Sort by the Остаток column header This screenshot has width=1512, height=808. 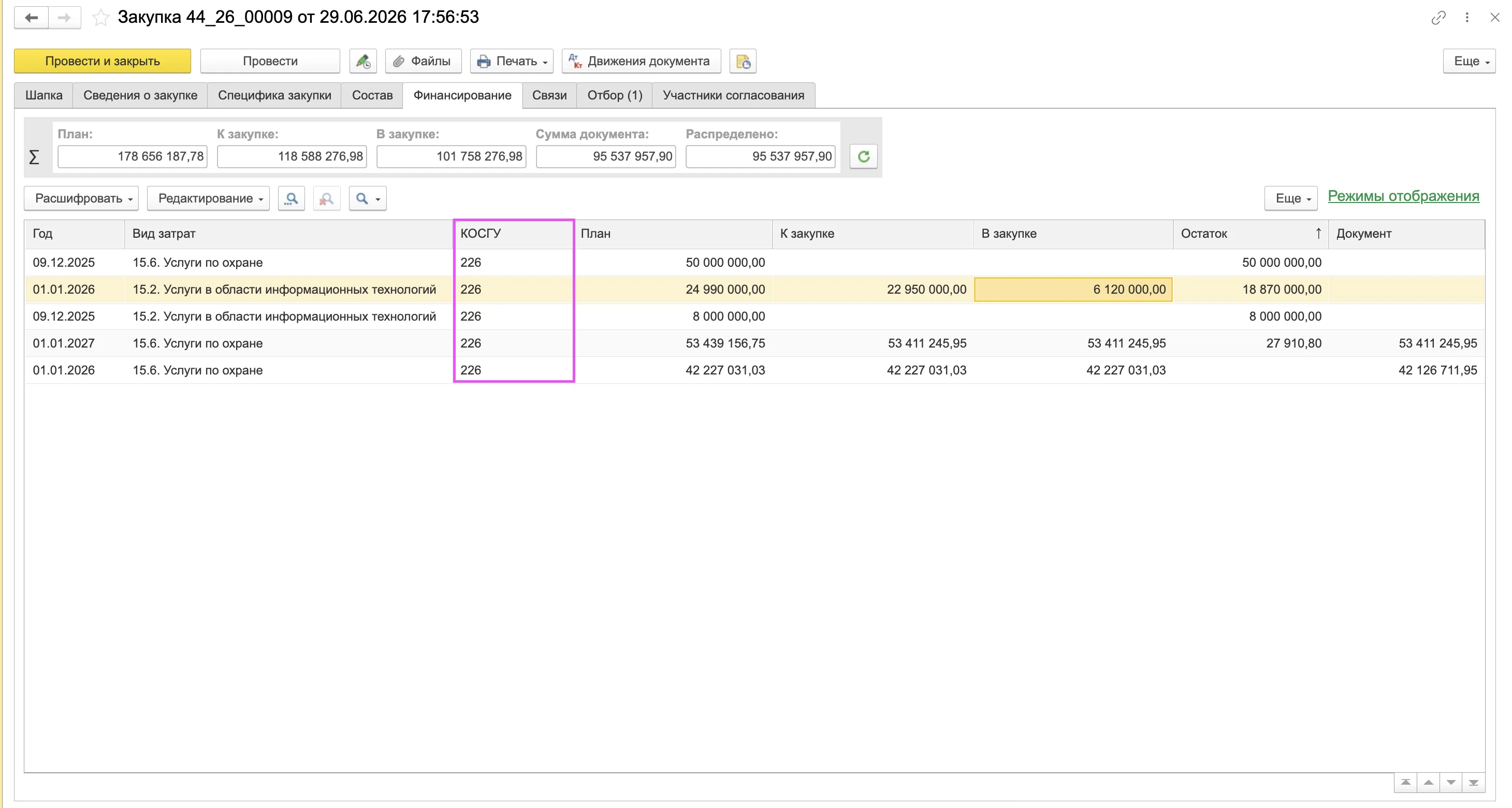(1250, 234)
